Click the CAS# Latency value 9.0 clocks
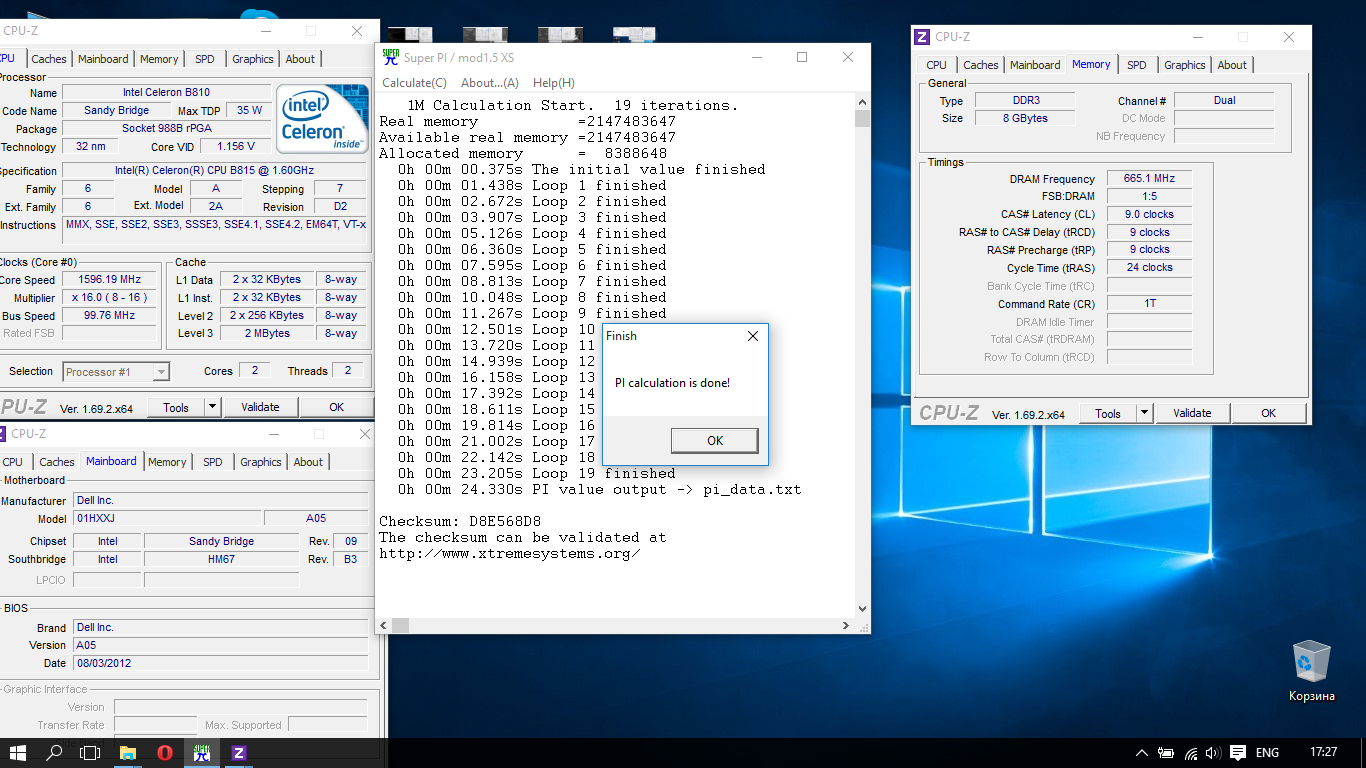The height and width of the screenshot is (768, 1366). (1149, 214)
